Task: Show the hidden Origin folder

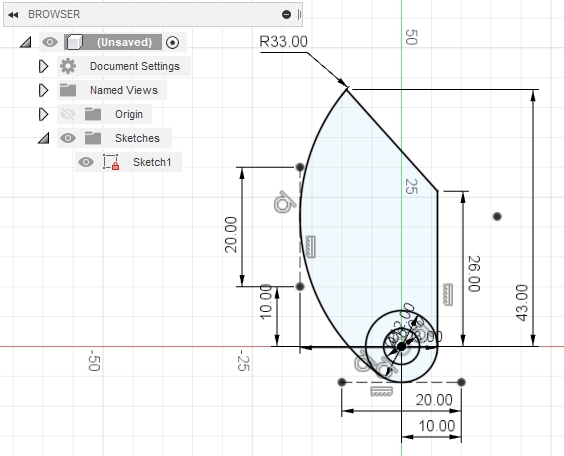Action: coord(68,114)
